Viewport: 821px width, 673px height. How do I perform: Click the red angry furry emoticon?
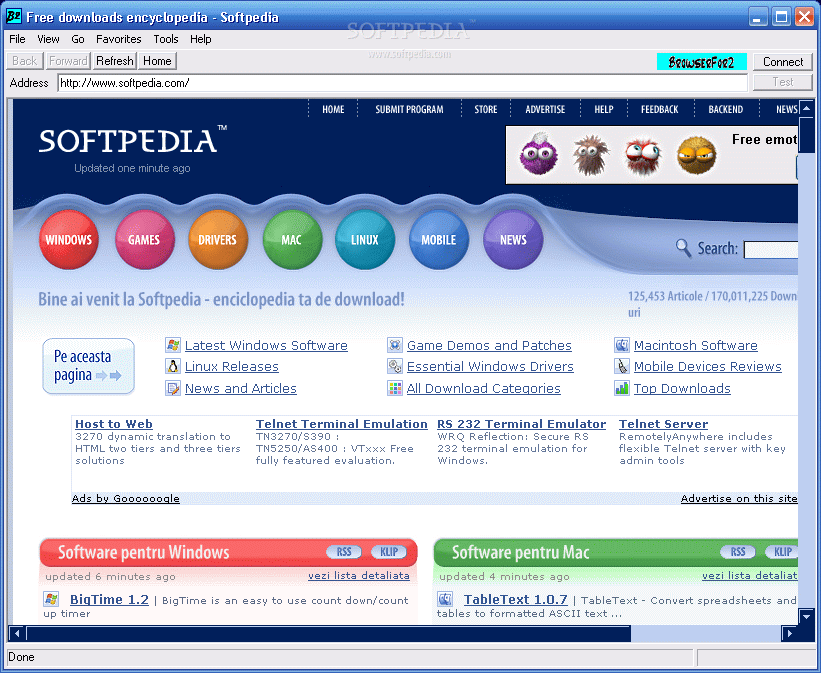tap(644, 156)
